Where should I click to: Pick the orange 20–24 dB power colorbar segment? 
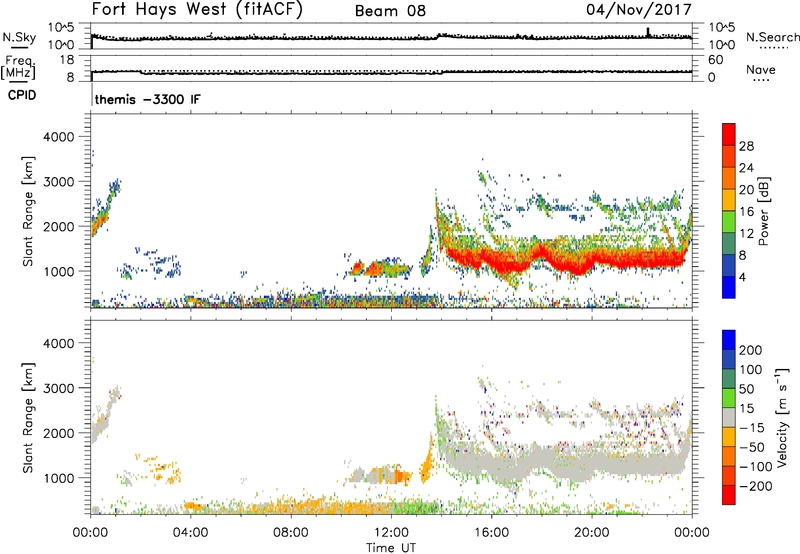pos(729,179)
